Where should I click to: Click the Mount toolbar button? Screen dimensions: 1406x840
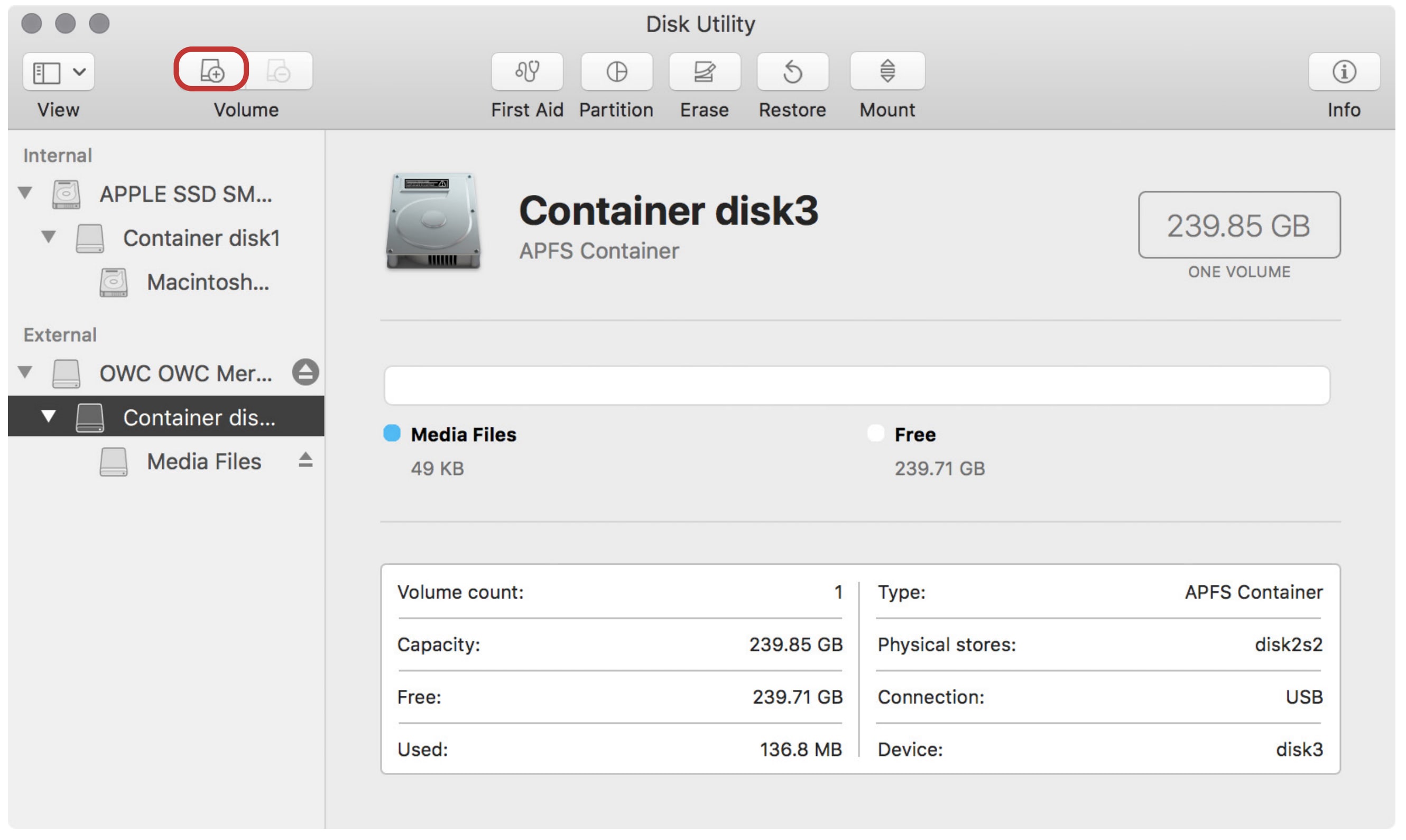pyautogui.click(x=887, y=71)
